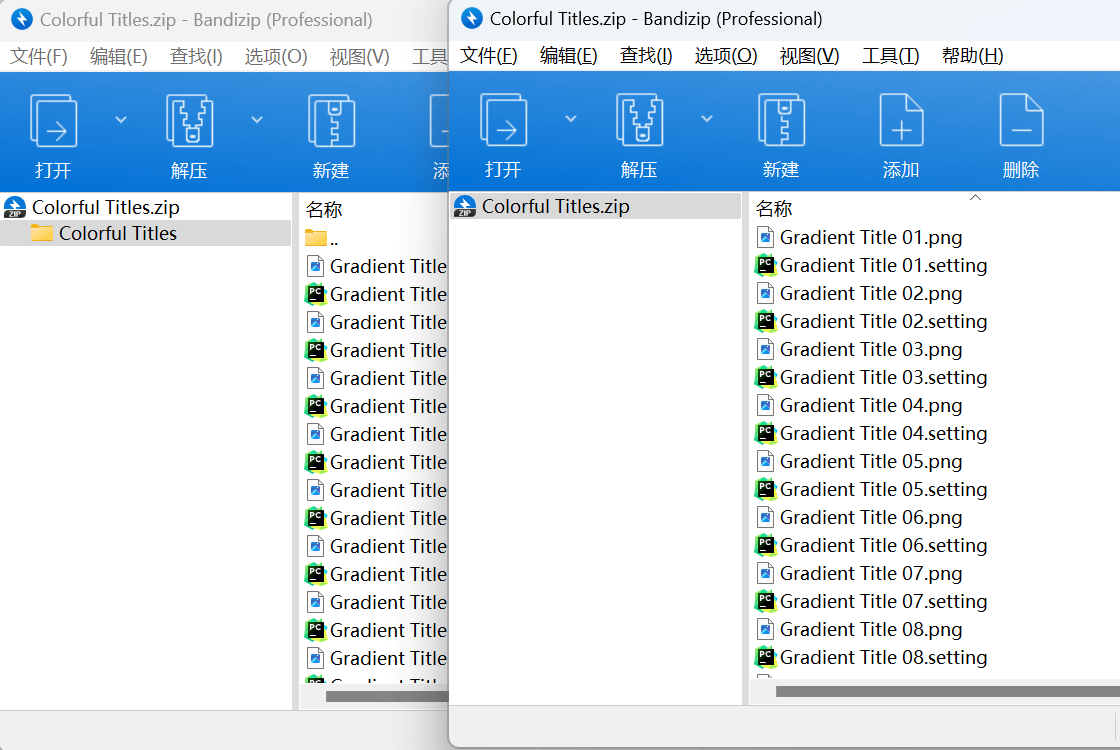Click the 打开 icon in the background window
This screenshot has height=750, width=1120.
pos(53,120)
